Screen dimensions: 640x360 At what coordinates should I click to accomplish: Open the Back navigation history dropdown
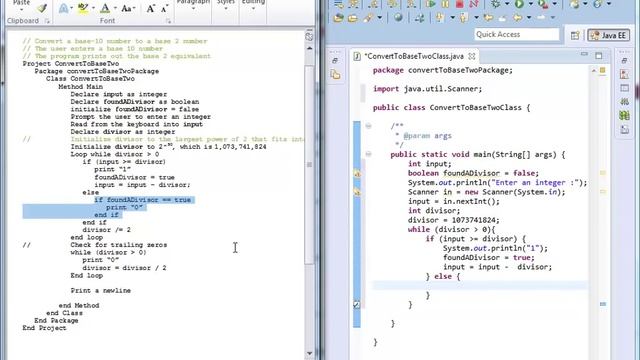(x=529, y=18)
